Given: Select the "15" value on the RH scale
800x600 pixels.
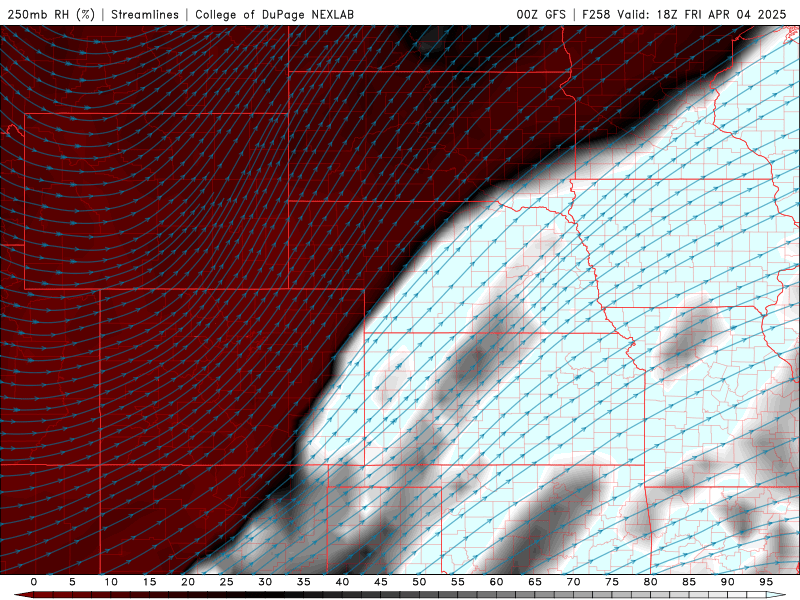Looking at the screenshot, I should (x=149, y=582).
